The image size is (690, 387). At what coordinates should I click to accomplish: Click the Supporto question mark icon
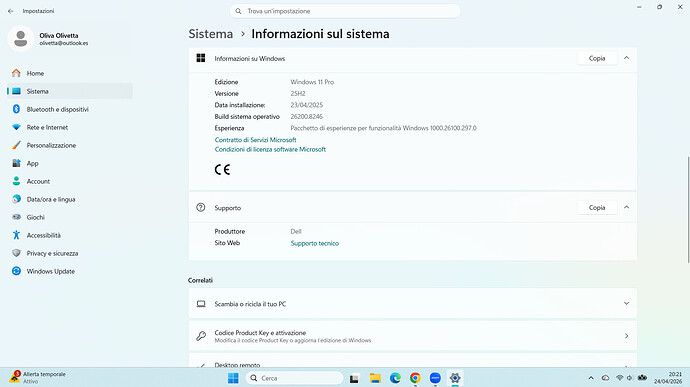click(x=201, y=207)
